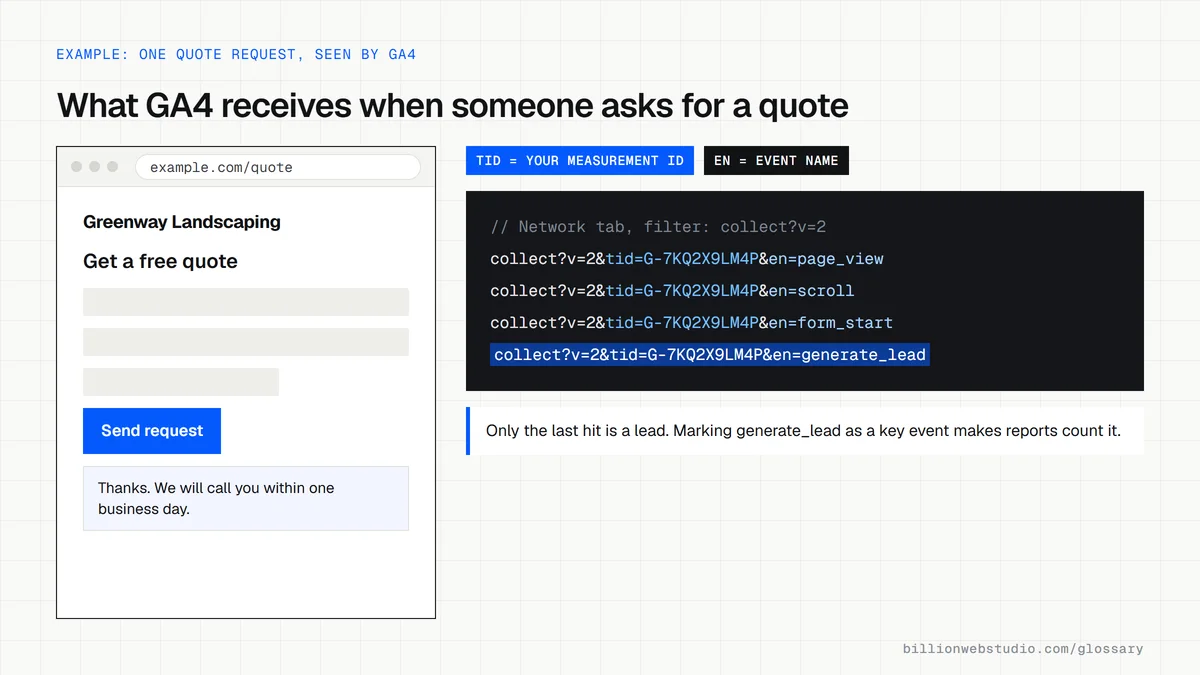Click the billionwebstudio.com/glossary link text

pyautogui.click(x=1023, y=649)
